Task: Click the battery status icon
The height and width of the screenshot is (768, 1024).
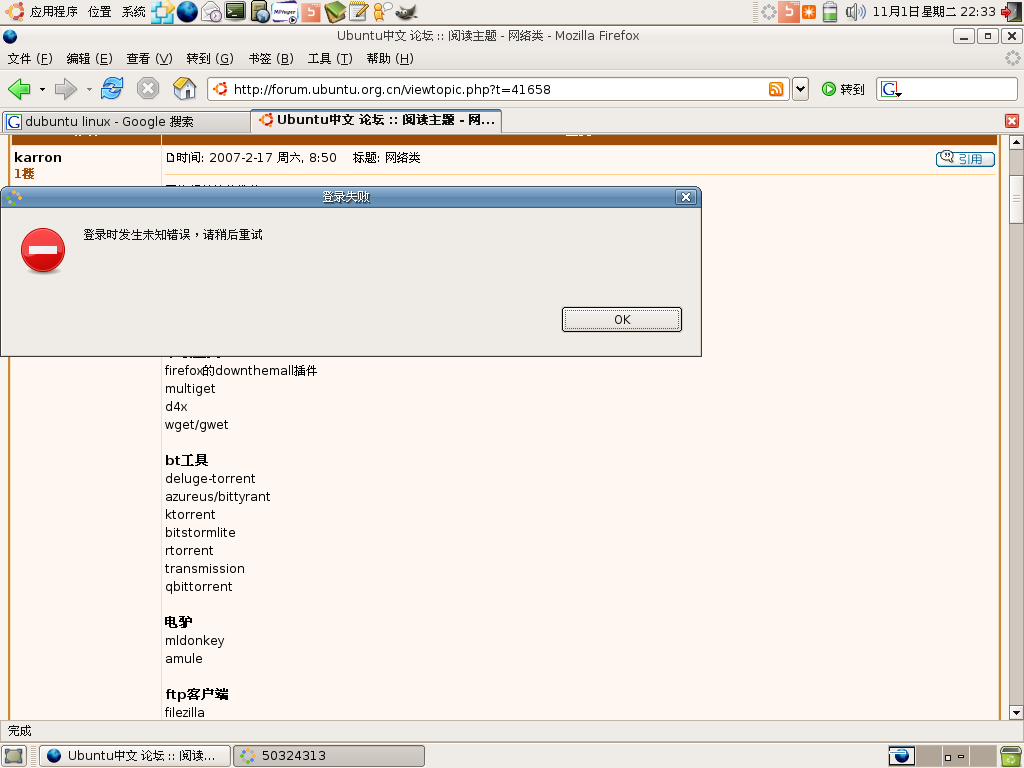Action: pos(829,12)
